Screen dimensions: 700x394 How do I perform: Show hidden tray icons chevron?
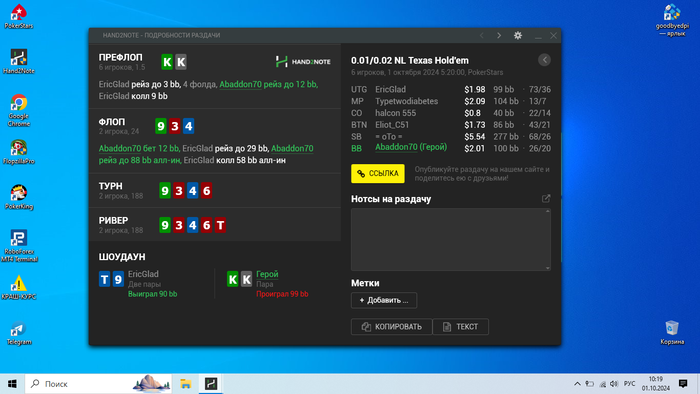(577, 384)
